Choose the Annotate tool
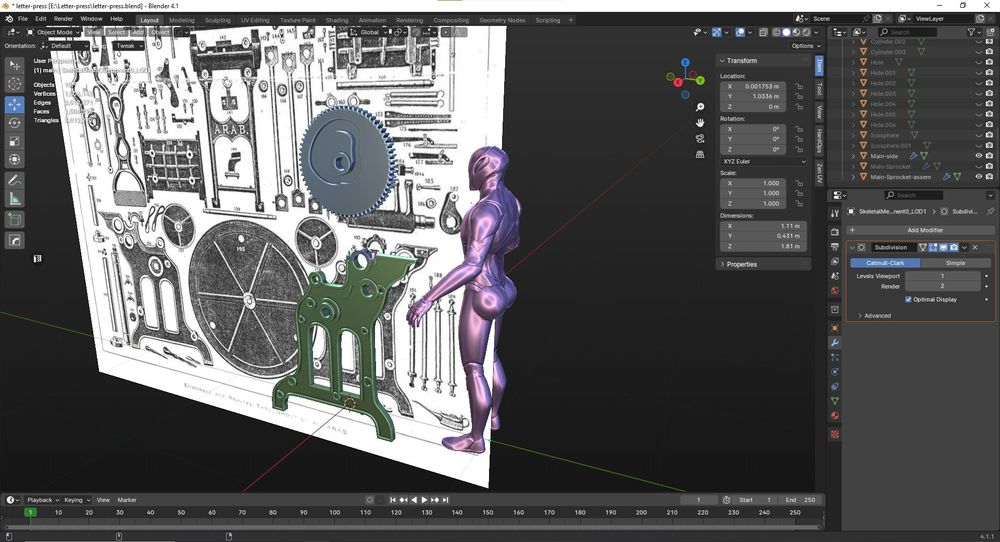Viewport: 1000px width, 542px height. [15, 181]
